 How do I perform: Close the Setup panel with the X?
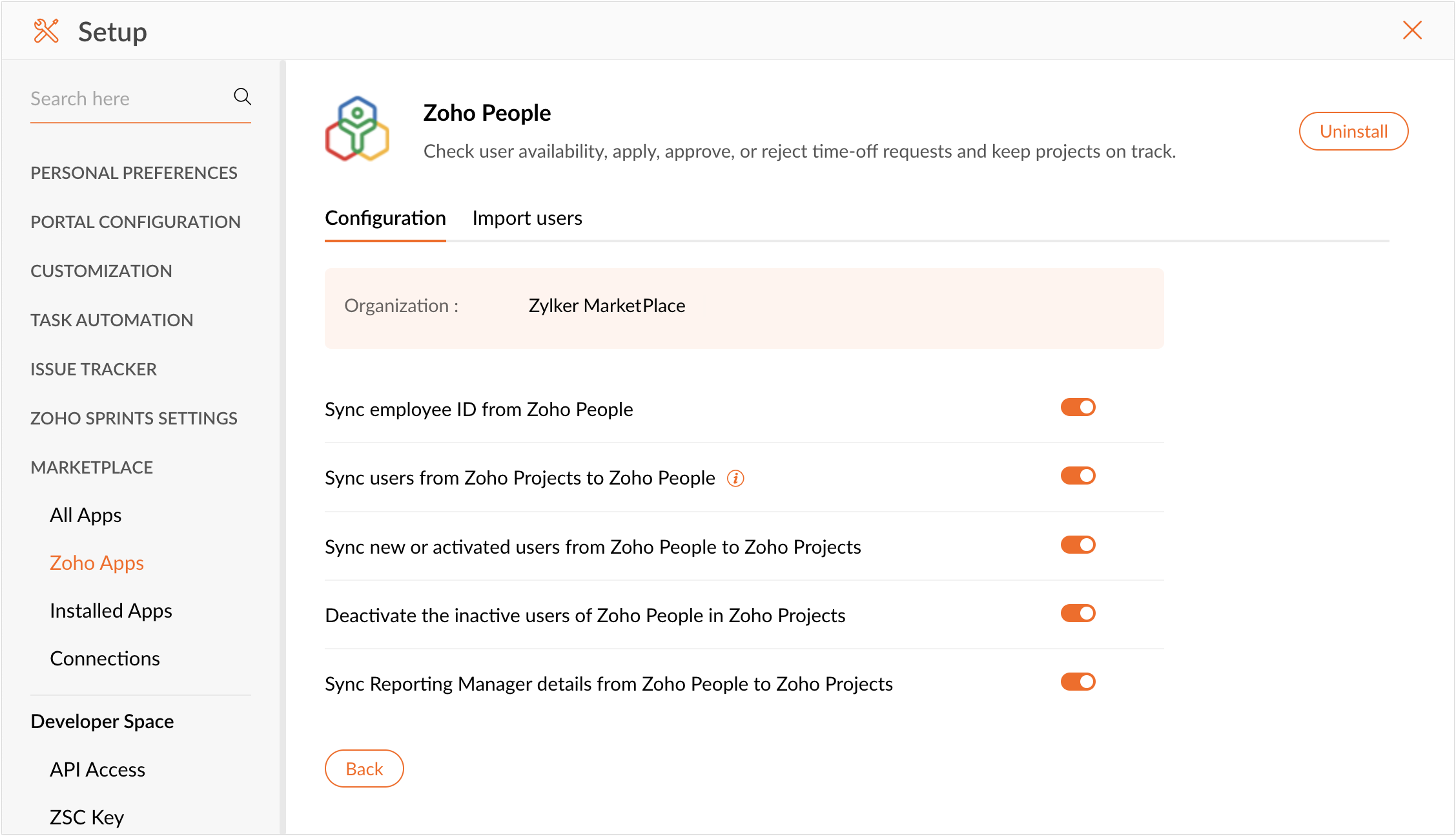1412,30
